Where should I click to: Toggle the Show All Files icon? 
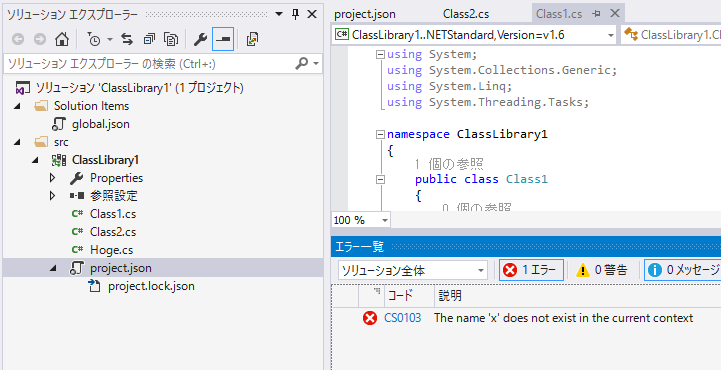[x=171, y=40]
